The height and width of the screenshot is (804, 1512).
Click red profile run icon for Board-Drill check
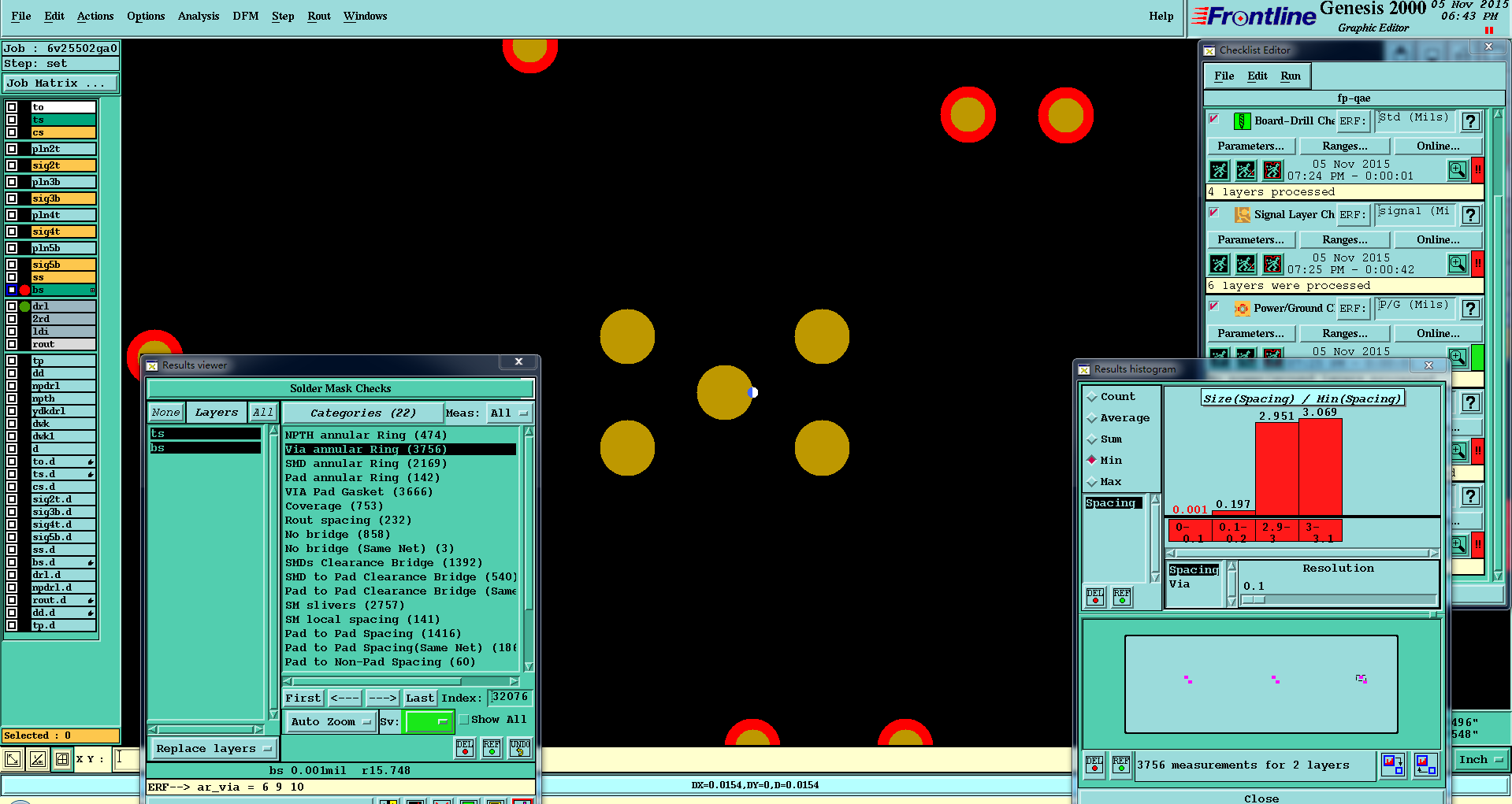(1272, 170)
